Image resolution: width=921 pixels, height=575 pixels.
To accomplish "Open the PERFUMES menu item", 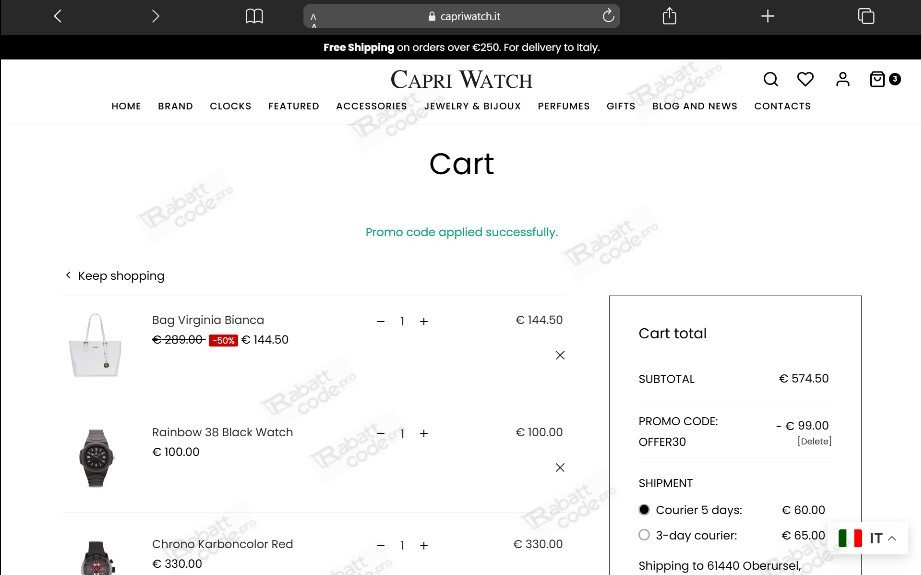I will 564,106.
